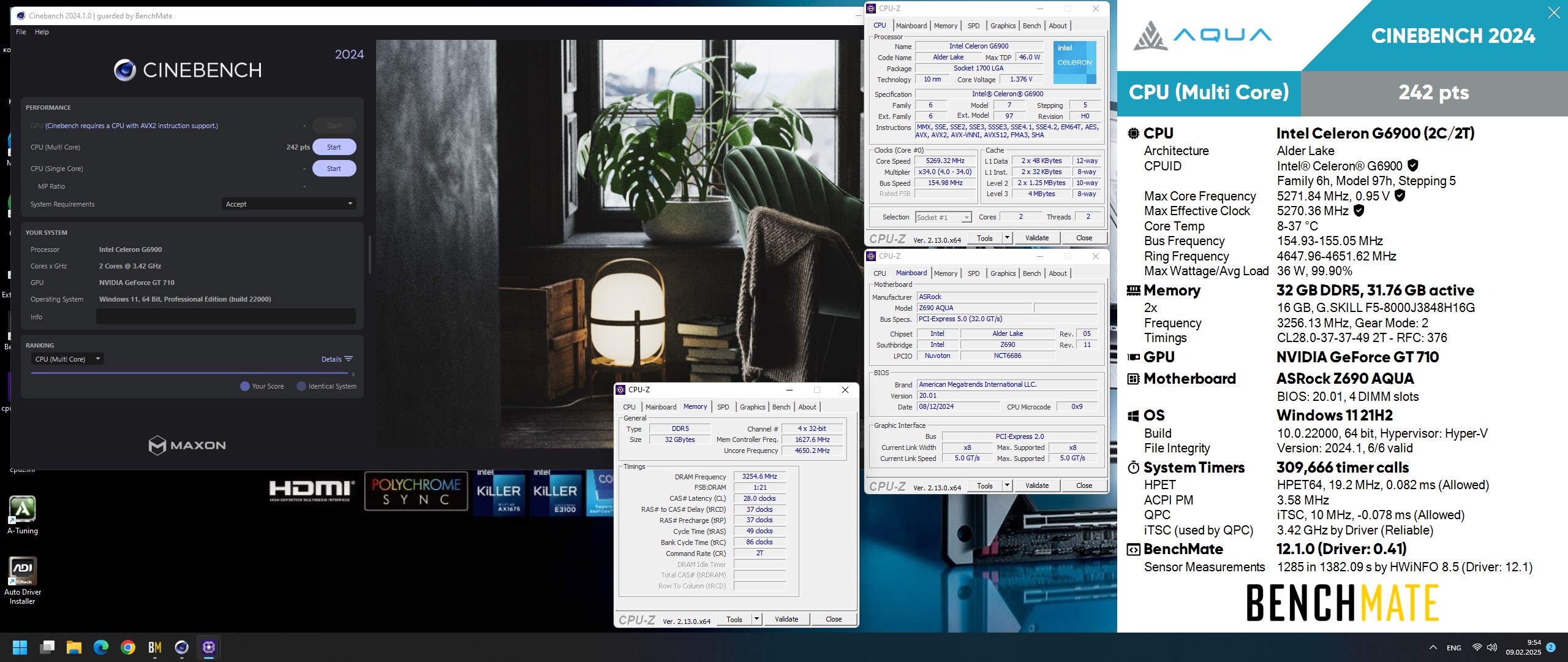The image size is (1568, 662).
Task: Start CPU (Multi Core) benchmark
Action: [334, 147]
